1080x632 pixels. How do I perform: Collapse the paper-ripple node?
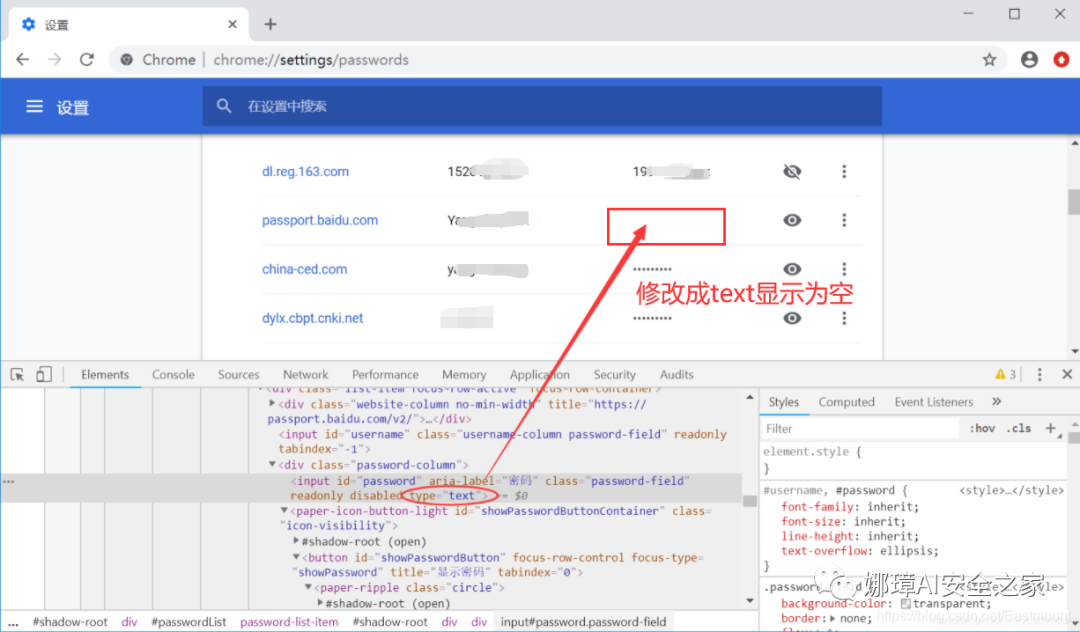(x=309, y=587)
